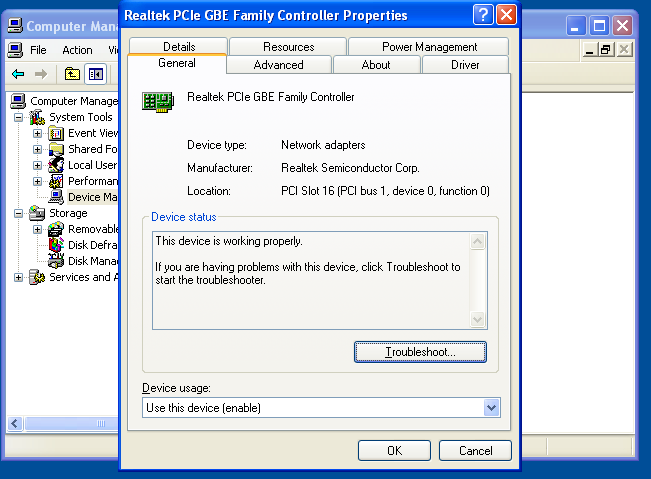The image size is (651, 479).
Task: Switch to the Driver tab
Action: tap(465, 65)
